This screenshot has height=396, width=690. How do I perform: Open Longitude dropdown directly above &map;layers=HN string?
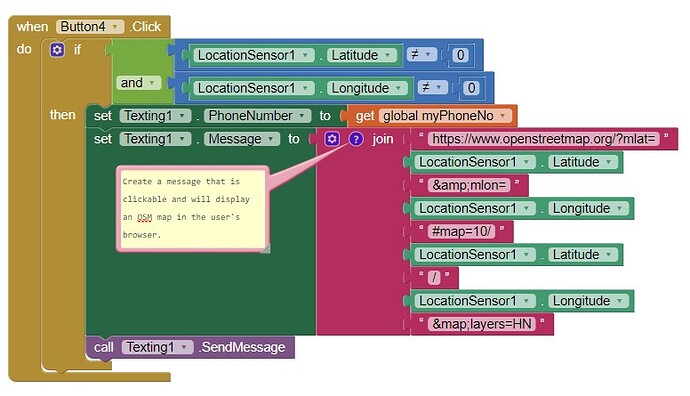click(588, 301)
